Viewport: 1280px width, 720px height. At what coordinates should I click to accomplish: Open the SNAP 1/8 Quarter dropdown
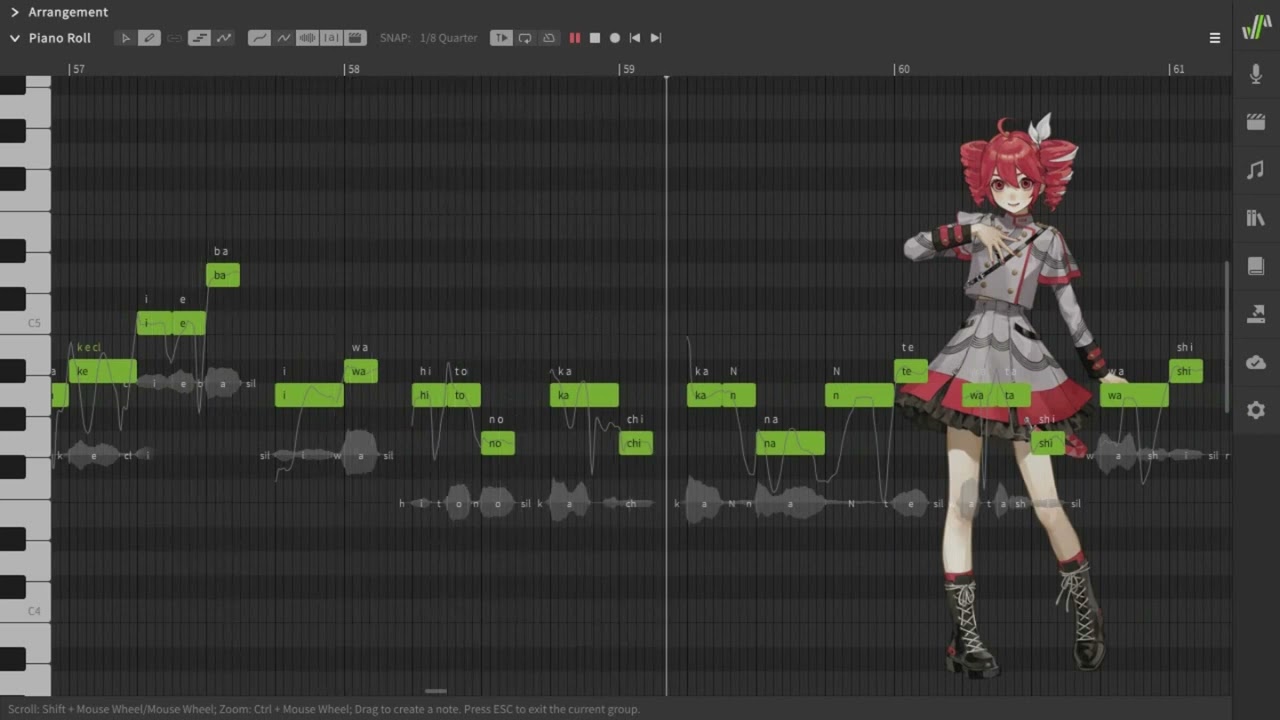[448, 38]
